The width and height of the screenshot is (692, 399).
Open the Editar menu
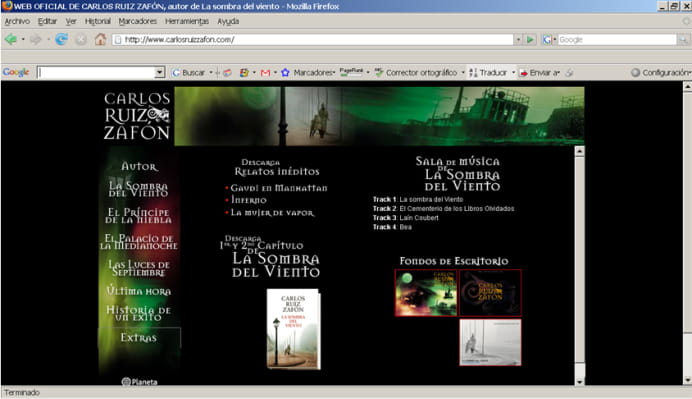(47, 21)
